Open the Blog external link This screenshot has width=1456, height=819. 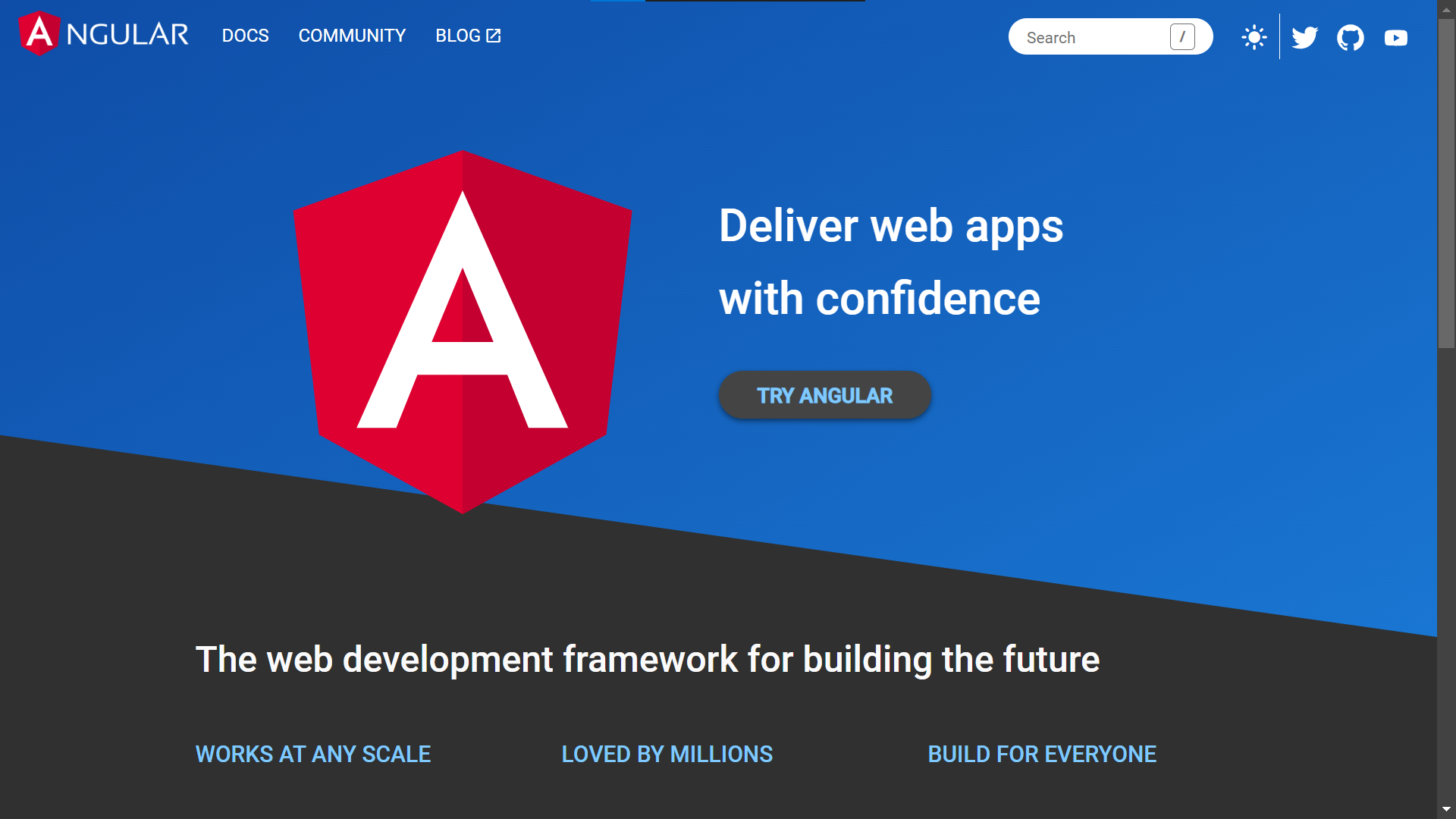pos(468,36)
